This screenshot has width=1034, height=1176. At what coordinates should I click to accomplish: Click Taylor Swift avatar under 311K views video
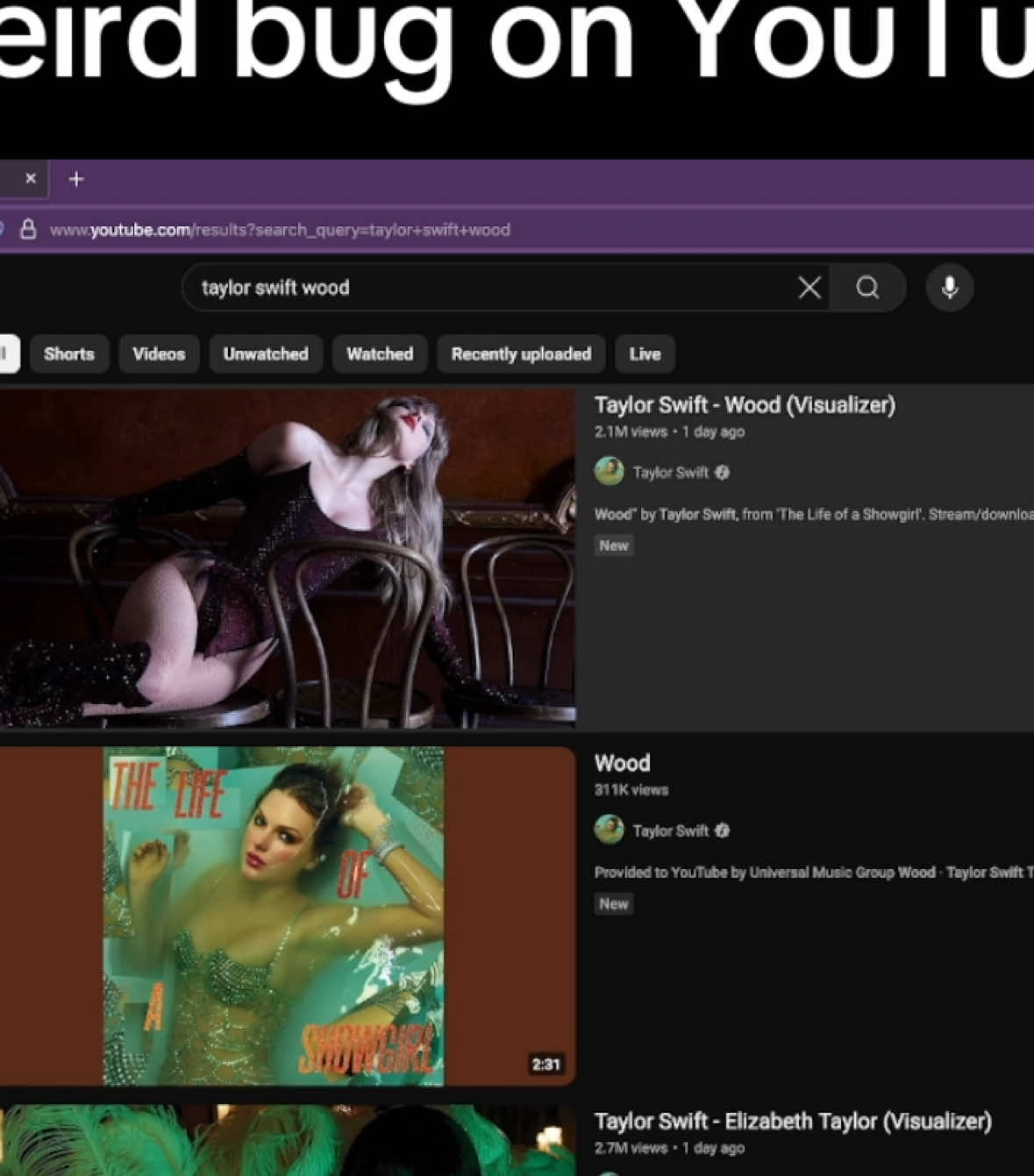610,830
